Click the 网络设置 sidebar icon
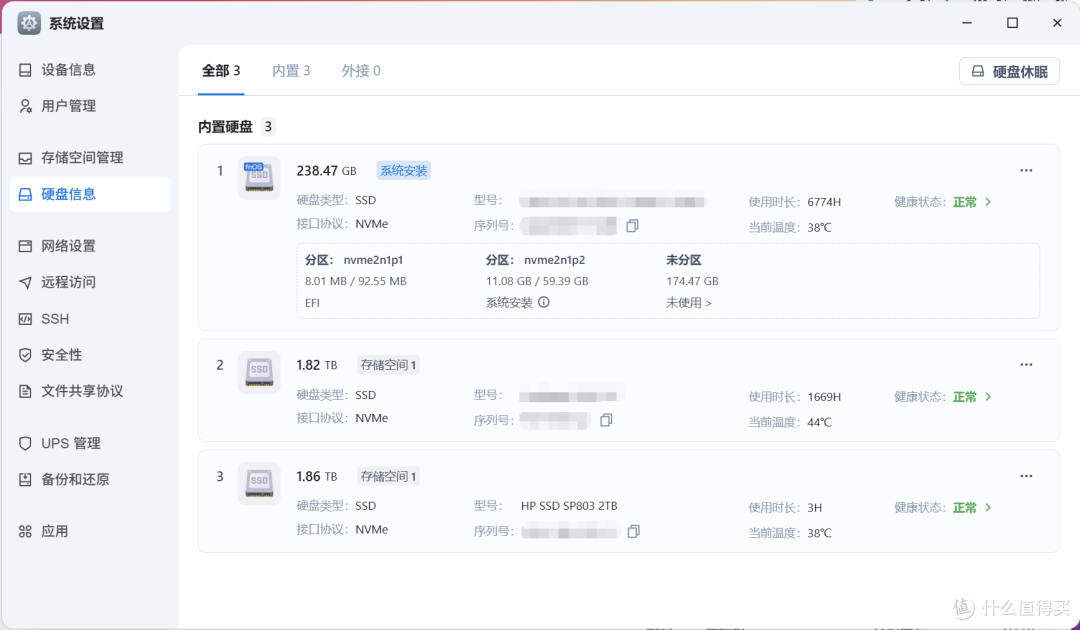Screen dimensions: 1080x630 coord(25,246)
